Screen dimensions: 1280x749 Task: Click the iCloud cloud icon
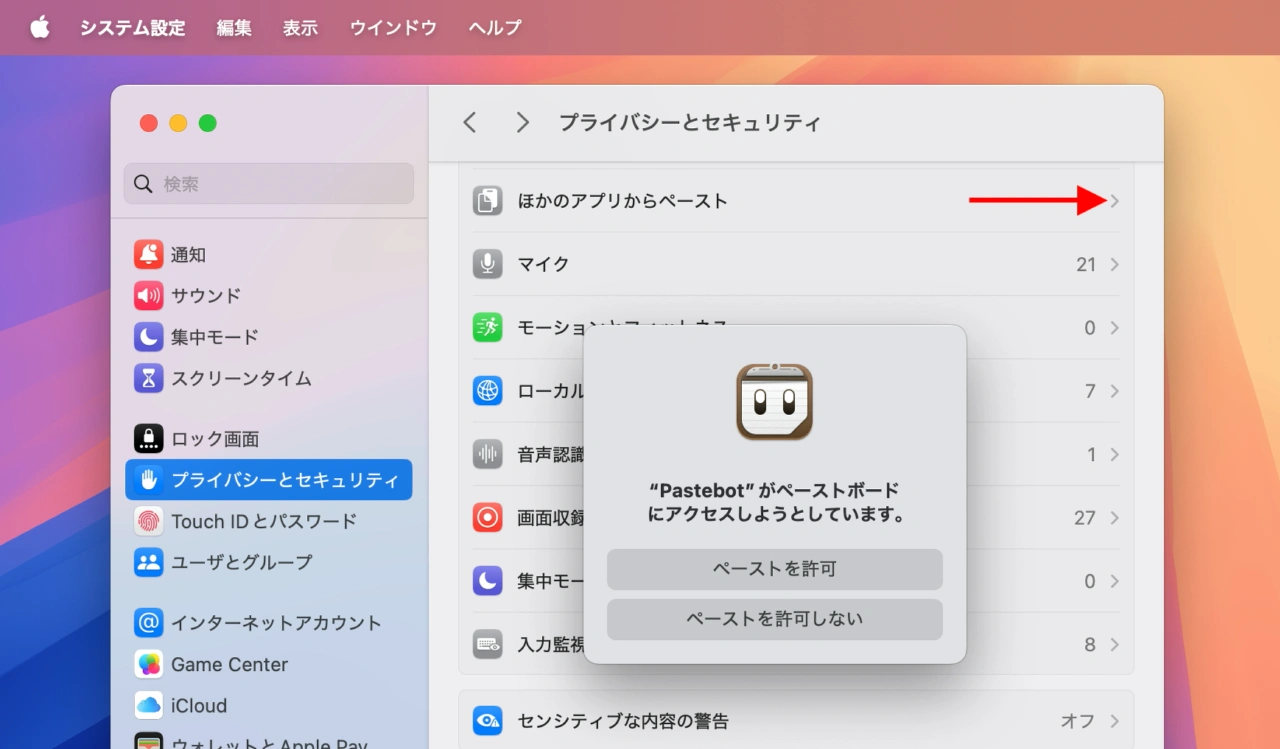[x=149, y=705]
